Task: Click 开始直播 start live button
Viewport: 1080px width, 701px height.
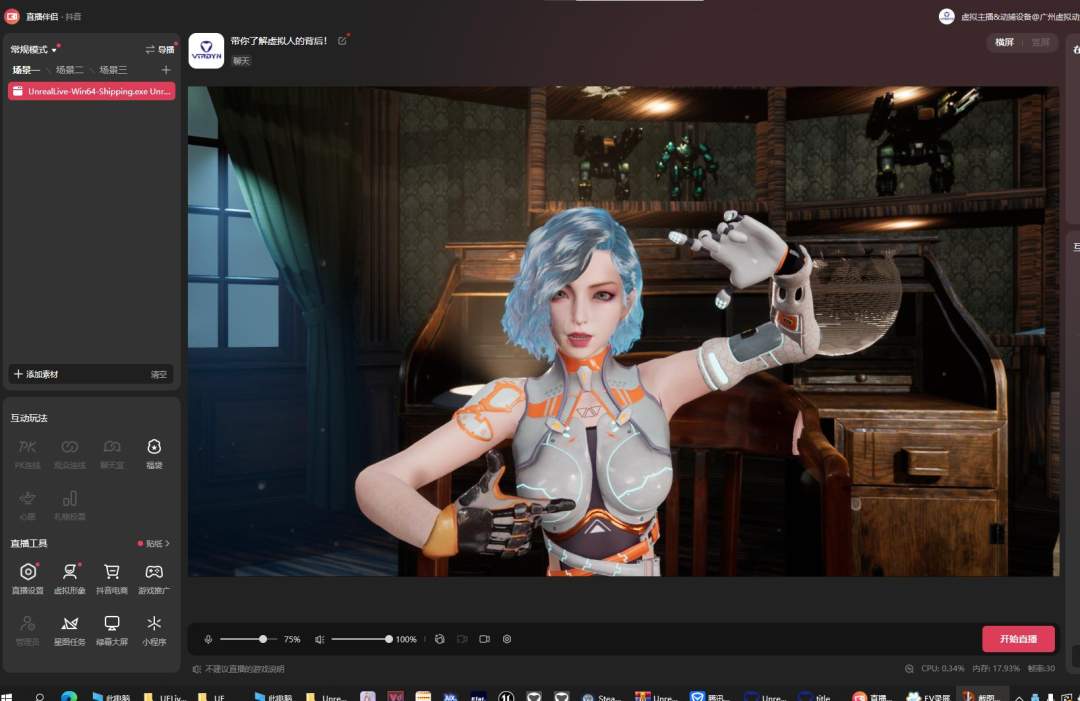Action: coord(1018,639)
